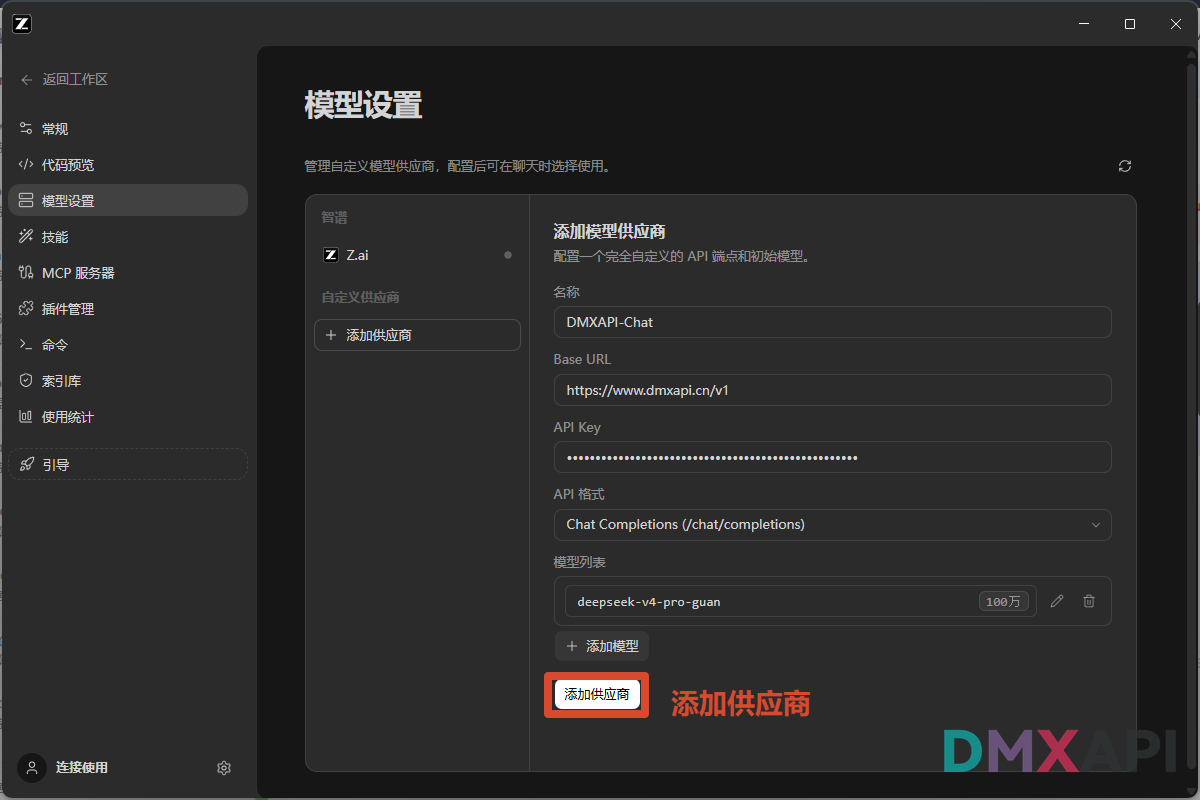Click the 智谱 section label
The height and width of the screenshot is (800, 1200).
(334, 218)
